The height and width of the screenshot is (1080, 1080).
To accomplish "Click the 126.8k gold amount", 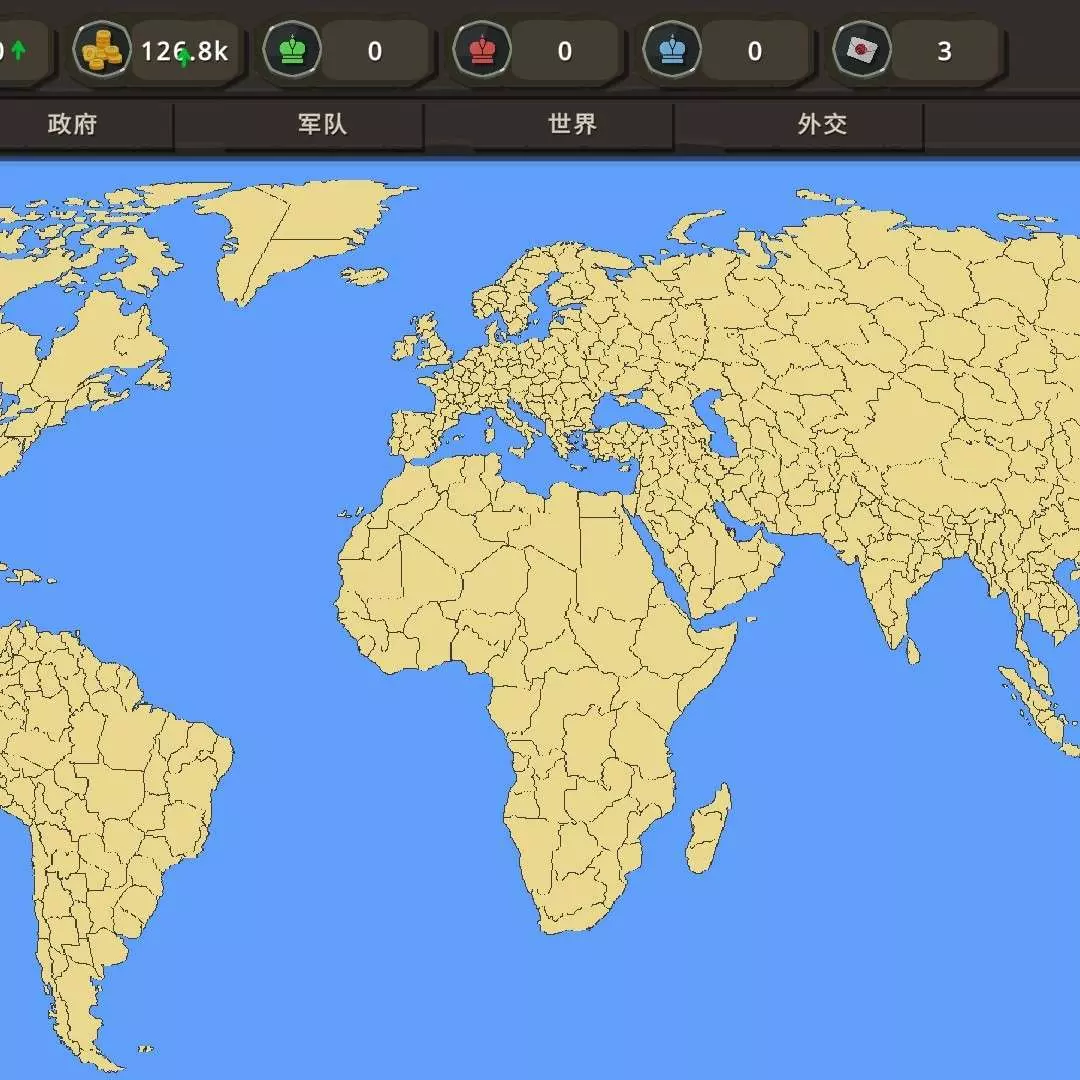I will pos(184,51).
